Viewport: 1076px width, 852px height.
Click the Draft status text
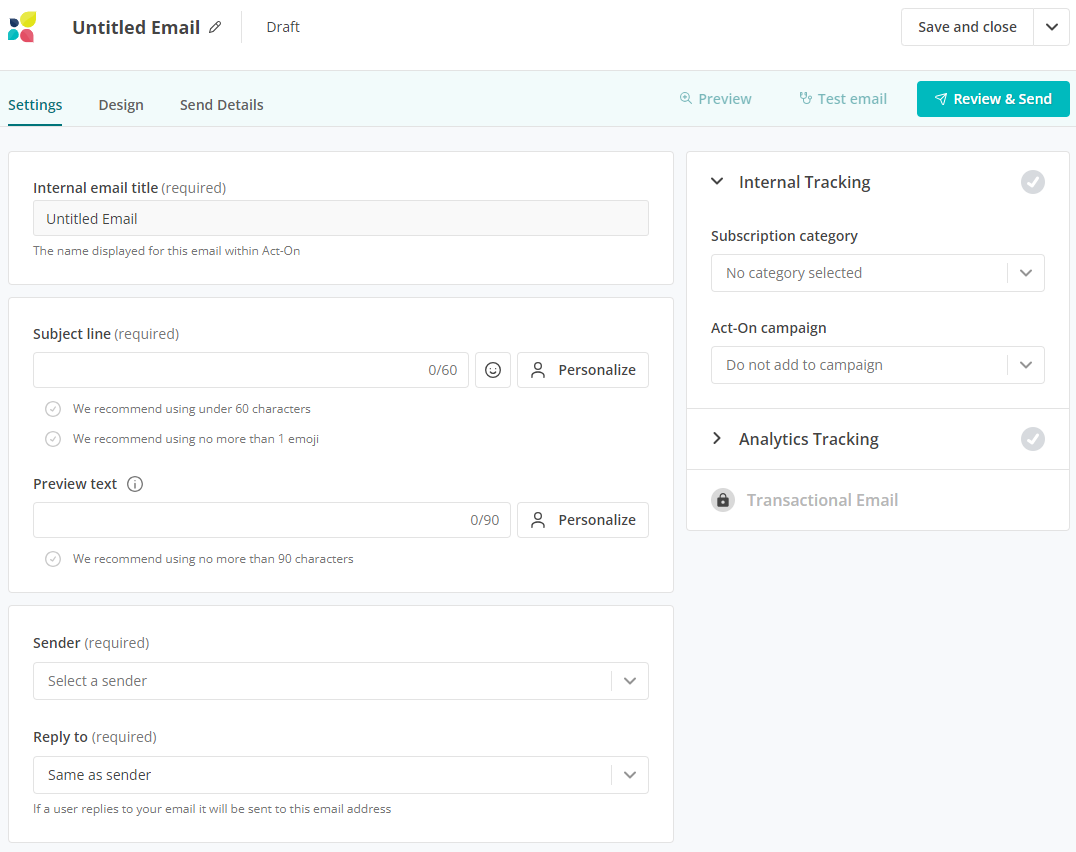(283, 27)
